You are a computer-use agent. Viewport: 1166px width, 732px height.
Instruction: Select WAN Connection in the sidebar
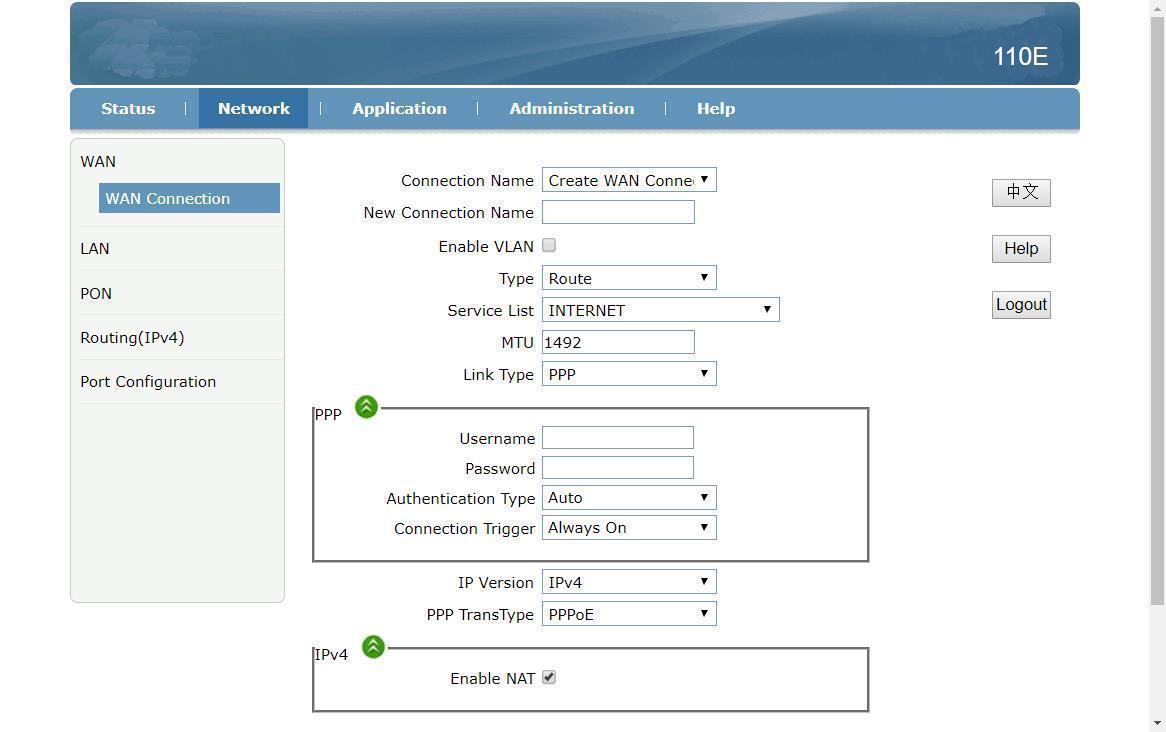tap(189, 199)
